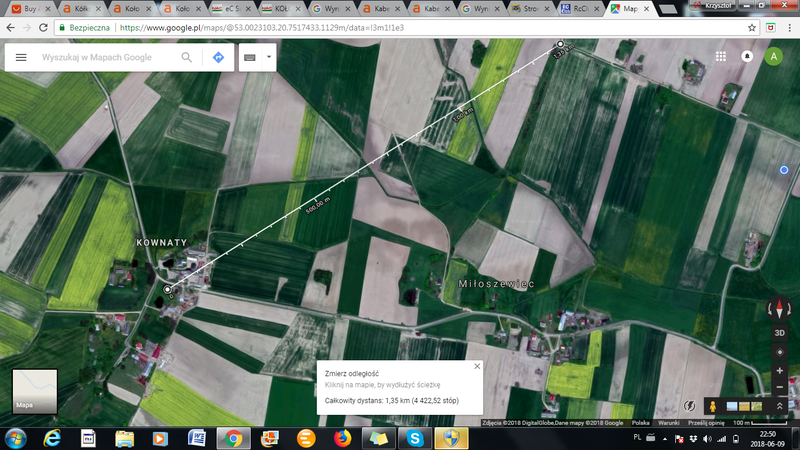Reset map orientation with the compass
800x450 pixels.
tap(779, 309)
